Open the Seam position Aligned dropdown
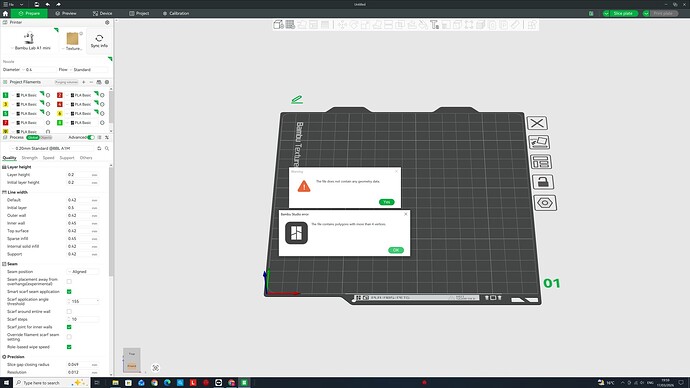The height and width of the screenshot is (388, 690). [x=83, y=272]
